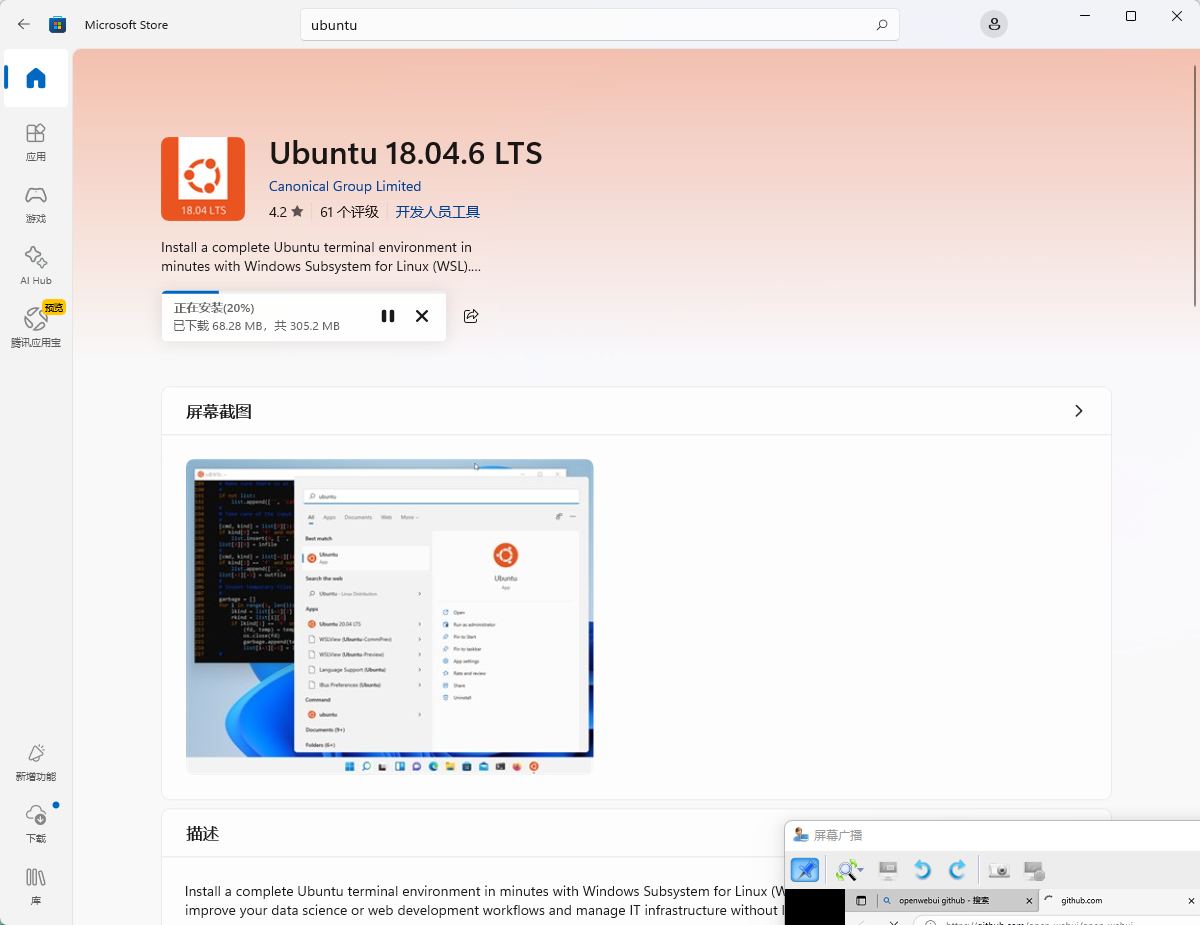Pause the Ubuntu installation
Screen dimensions: 1200x925
click(x=388, y=316)
